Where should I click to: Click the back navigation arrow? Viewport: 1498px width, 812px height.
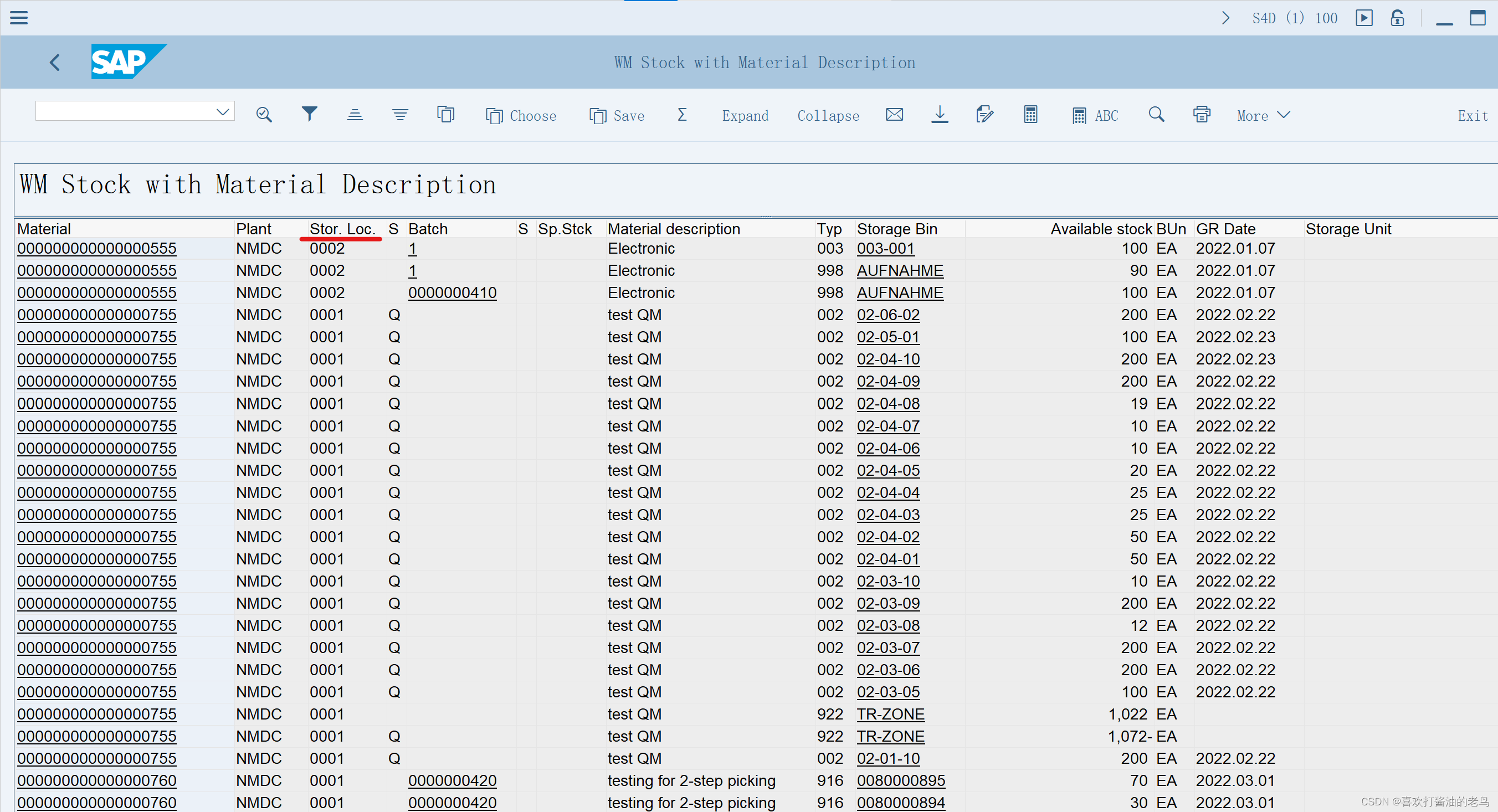click(x=55, y=62)
